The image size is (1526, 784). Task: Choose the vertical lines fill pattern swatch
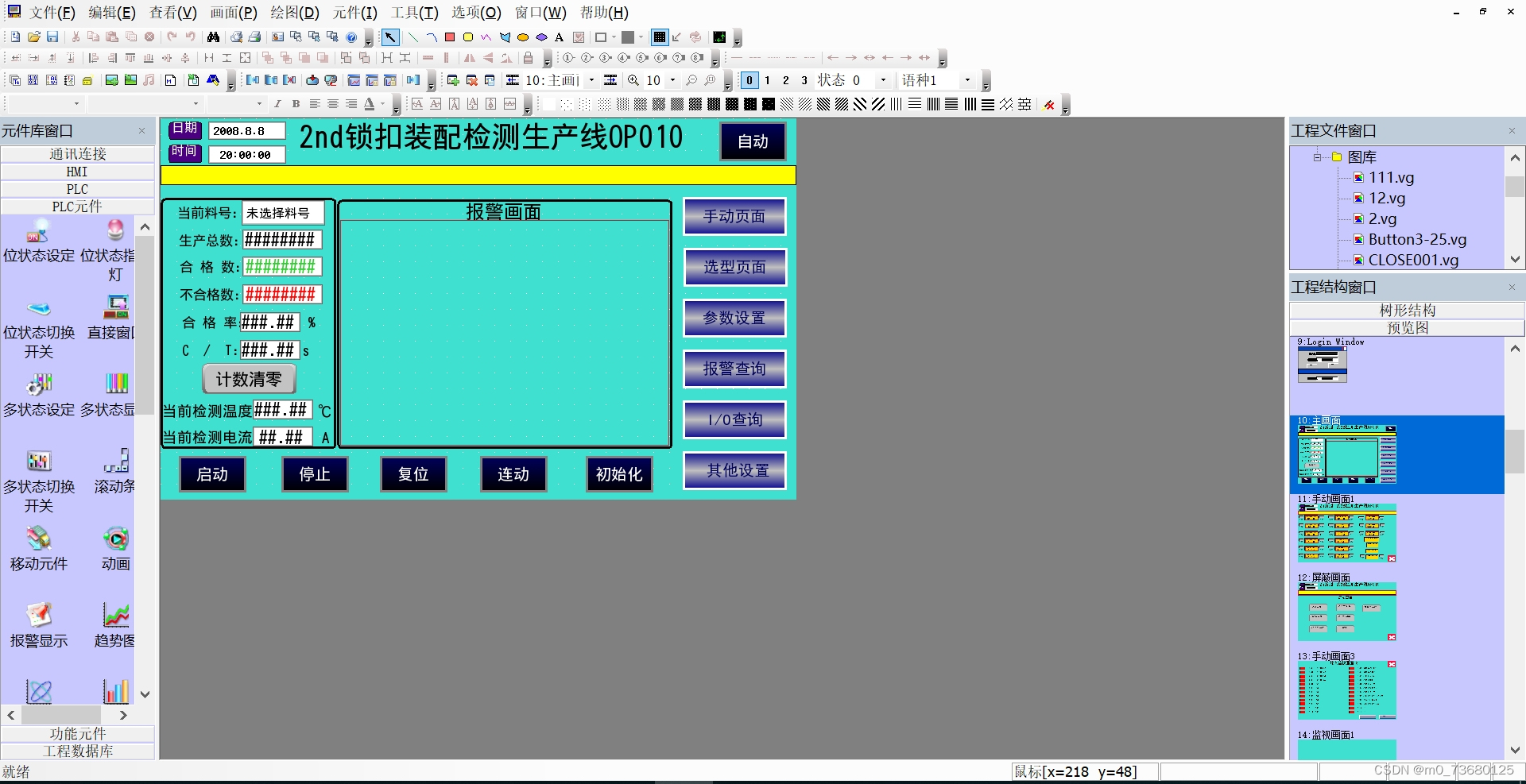(x=896, y=104)
